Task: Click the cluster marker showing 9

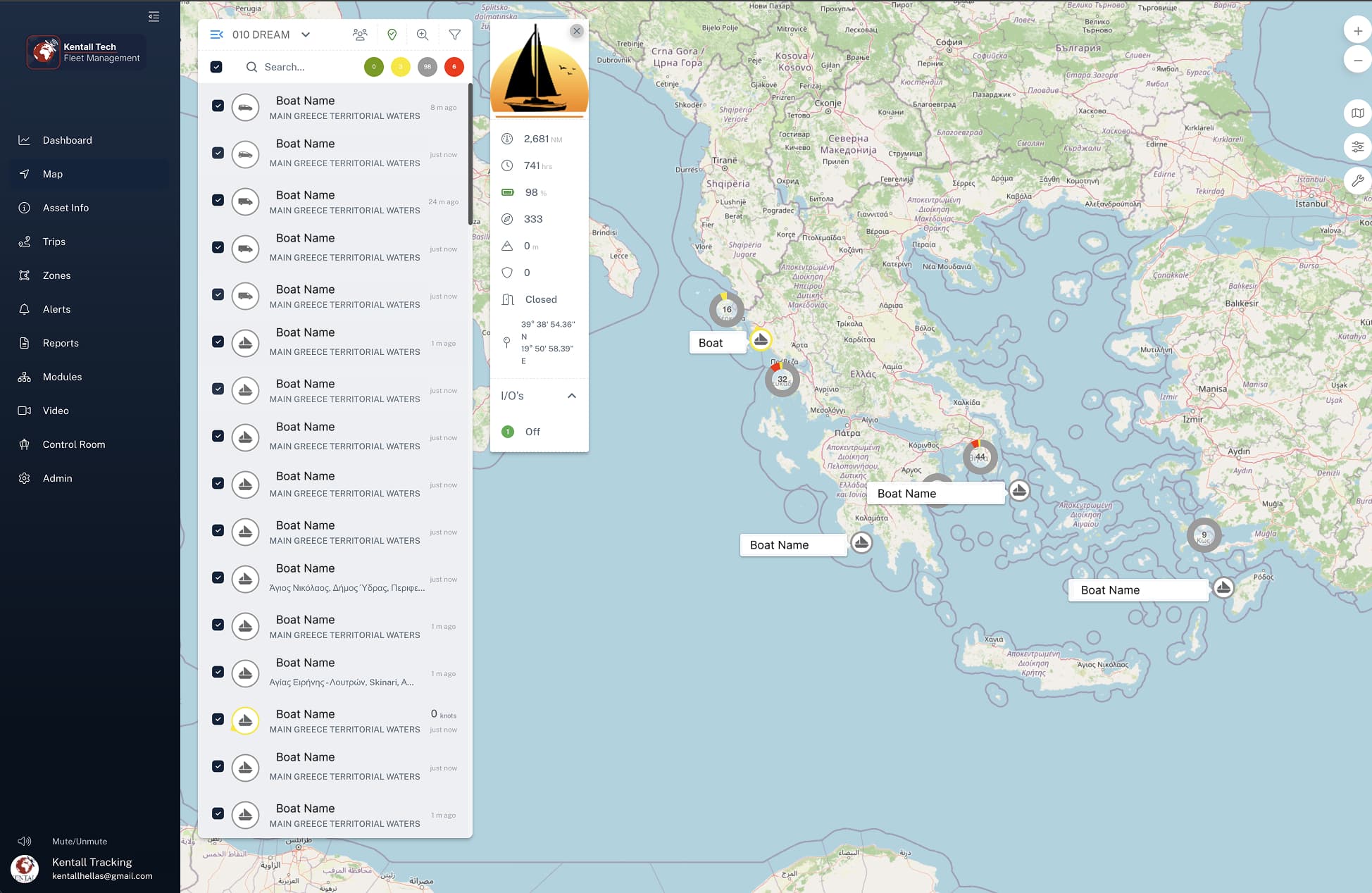Action: coord(1204,535)
